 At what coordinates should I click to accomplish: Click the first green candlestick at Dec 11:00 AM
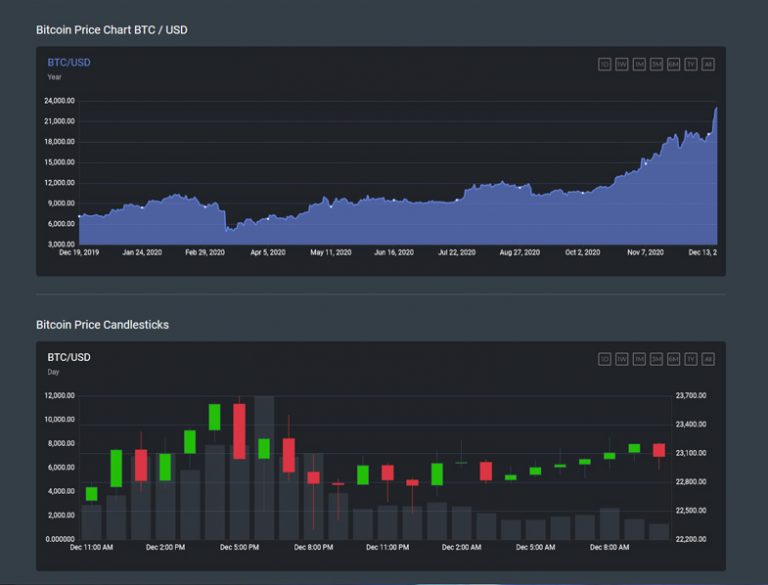click(x=92, y=494)
